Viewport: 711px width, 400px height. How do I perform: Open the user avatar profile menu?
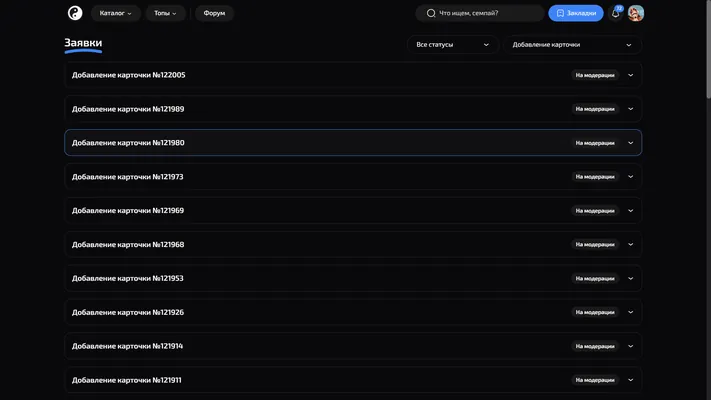click(x=636, y=13)
